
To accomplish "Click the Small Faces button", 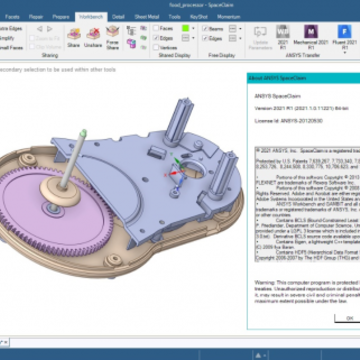I will pos(11,47).
